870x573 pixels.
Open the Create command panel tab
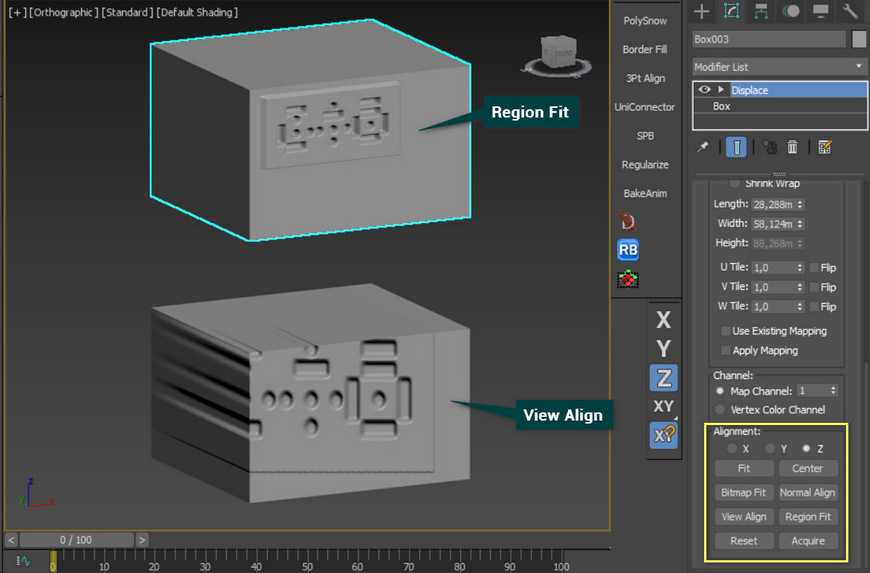(702, 11)
